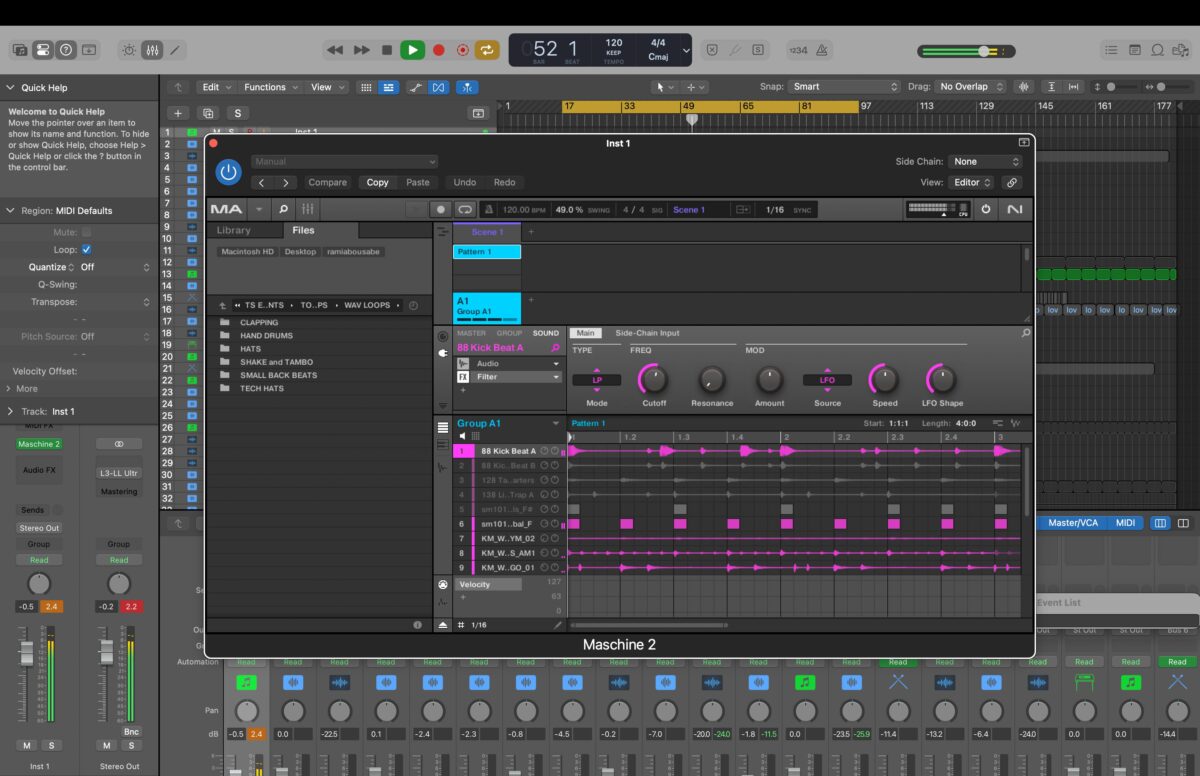Open the Side Chain dropdown set to None
The width and height of the screenshot is (1200, 776).
pos(985,160)
